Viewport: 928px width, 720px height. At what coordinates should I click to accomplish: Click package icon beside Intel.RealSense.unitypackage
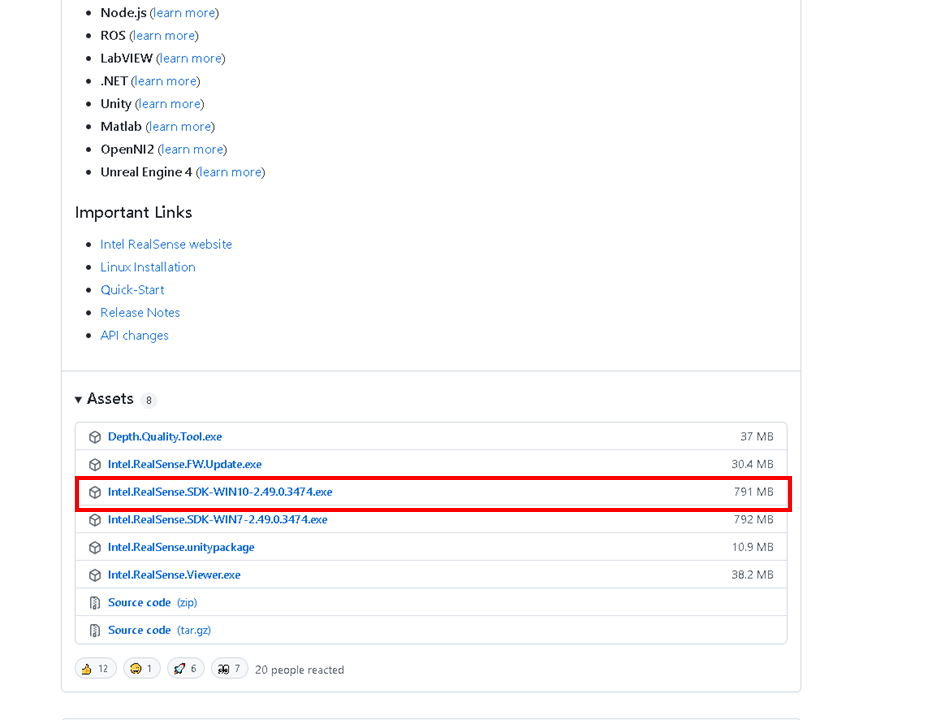click(x=95, y=548)
